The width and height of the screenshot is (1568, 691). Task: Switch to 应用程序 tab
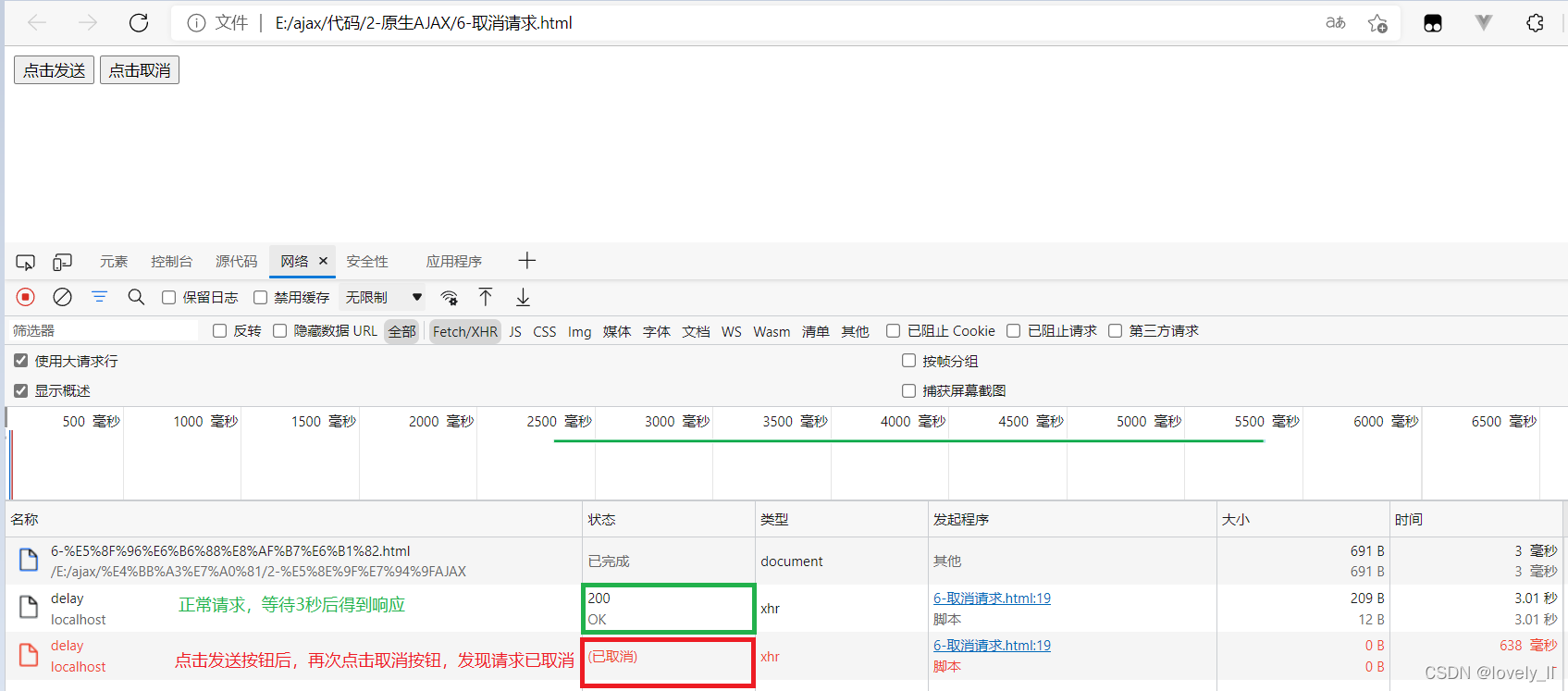[x=454, y=262]
